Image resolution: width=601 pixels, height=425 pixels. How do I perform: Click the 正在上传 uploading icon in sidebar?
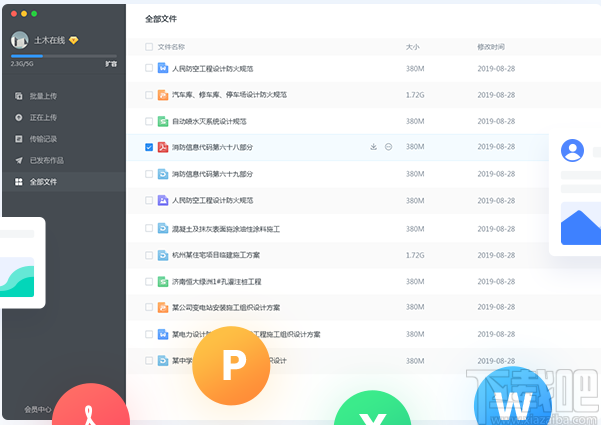pyautogui.click(x=18, y=117)
